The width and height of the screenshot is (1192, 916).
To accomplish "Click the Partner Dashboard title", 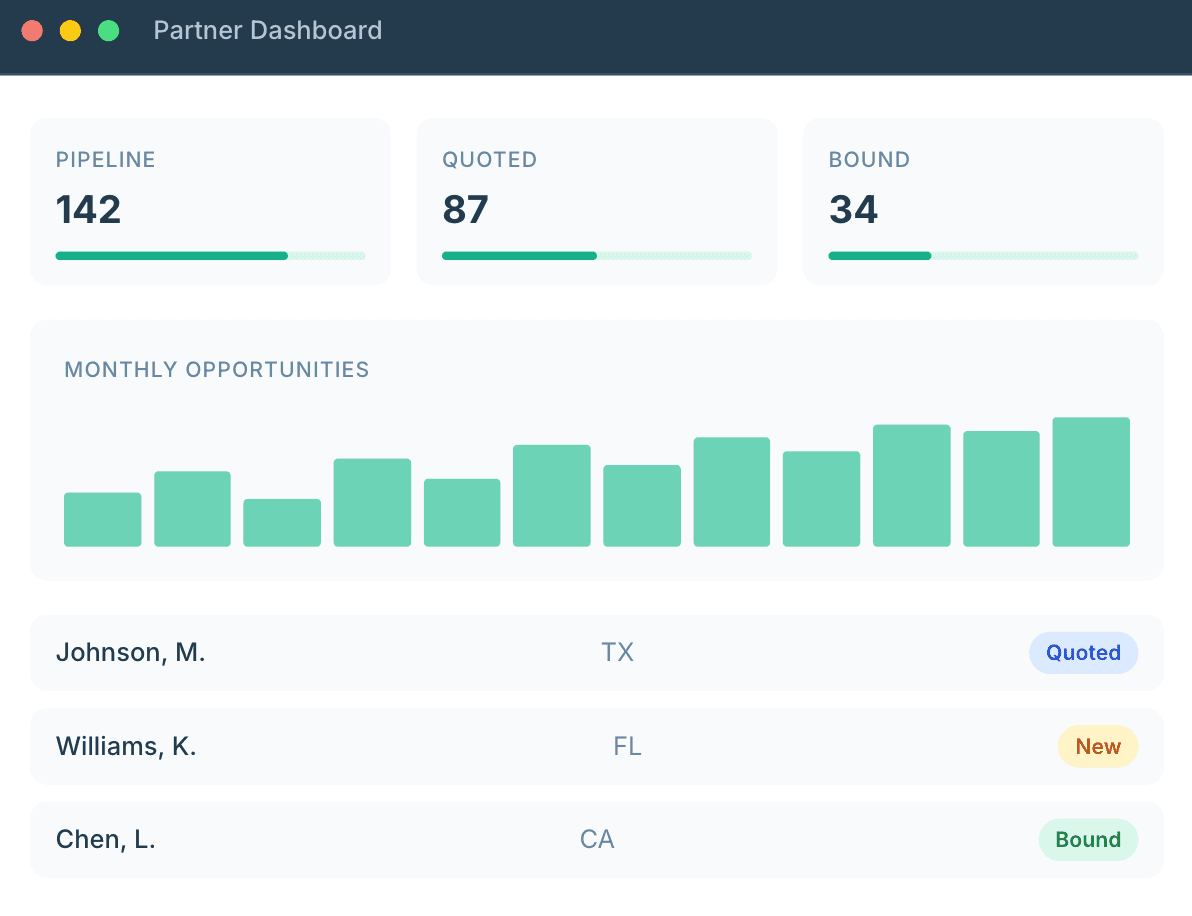I will [267, 30].
